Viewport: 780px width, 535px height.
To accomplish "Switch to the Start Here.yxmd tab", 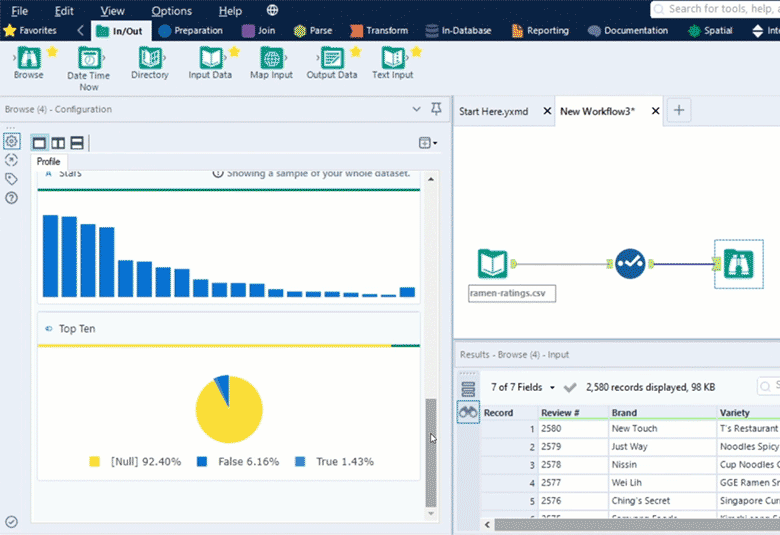I will (x=493, y=111).
